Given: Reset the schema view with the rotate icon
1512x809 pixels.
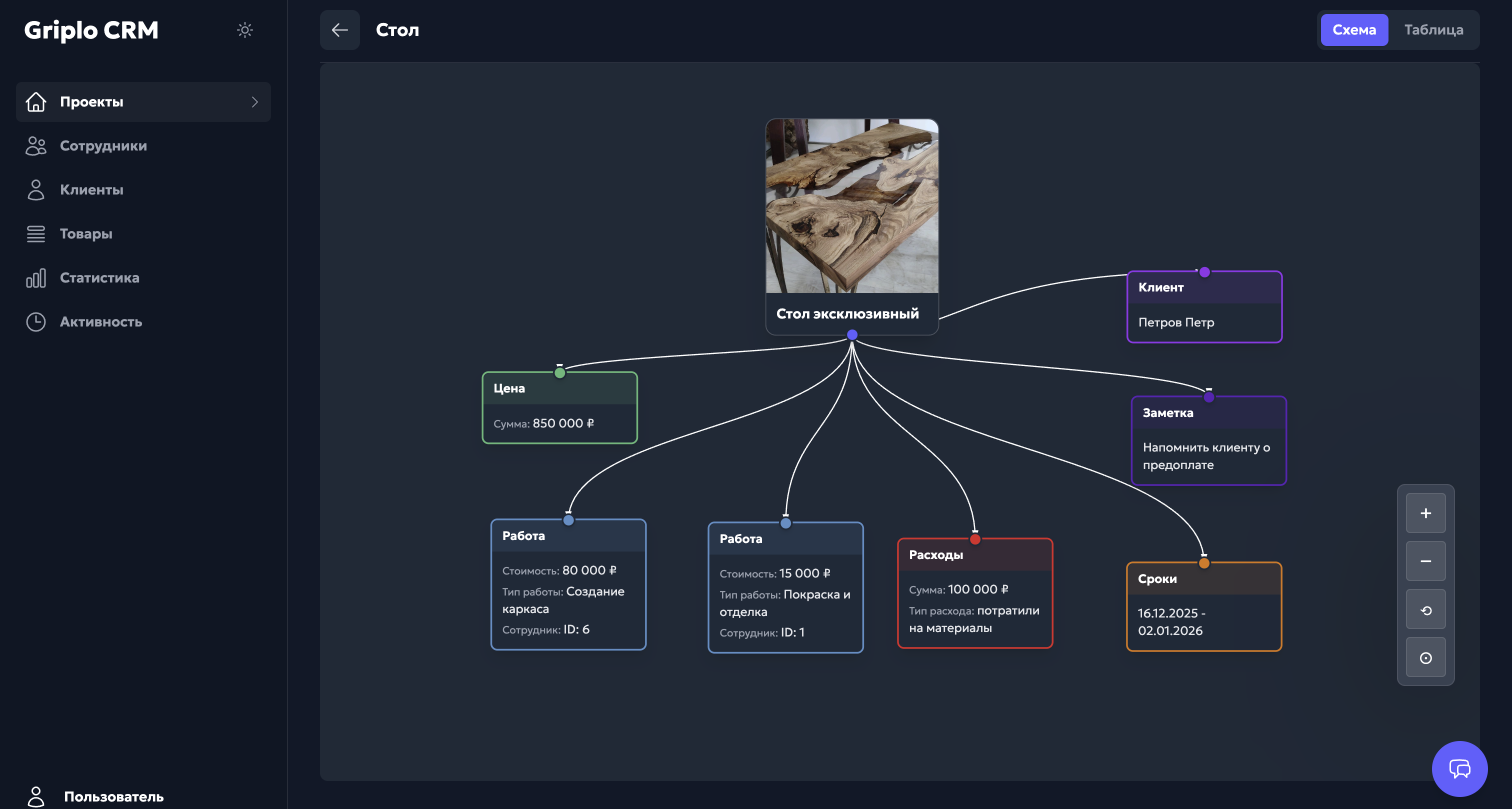Looking at the screenshot, I should pyautogui.click(x=1425, y=609).
